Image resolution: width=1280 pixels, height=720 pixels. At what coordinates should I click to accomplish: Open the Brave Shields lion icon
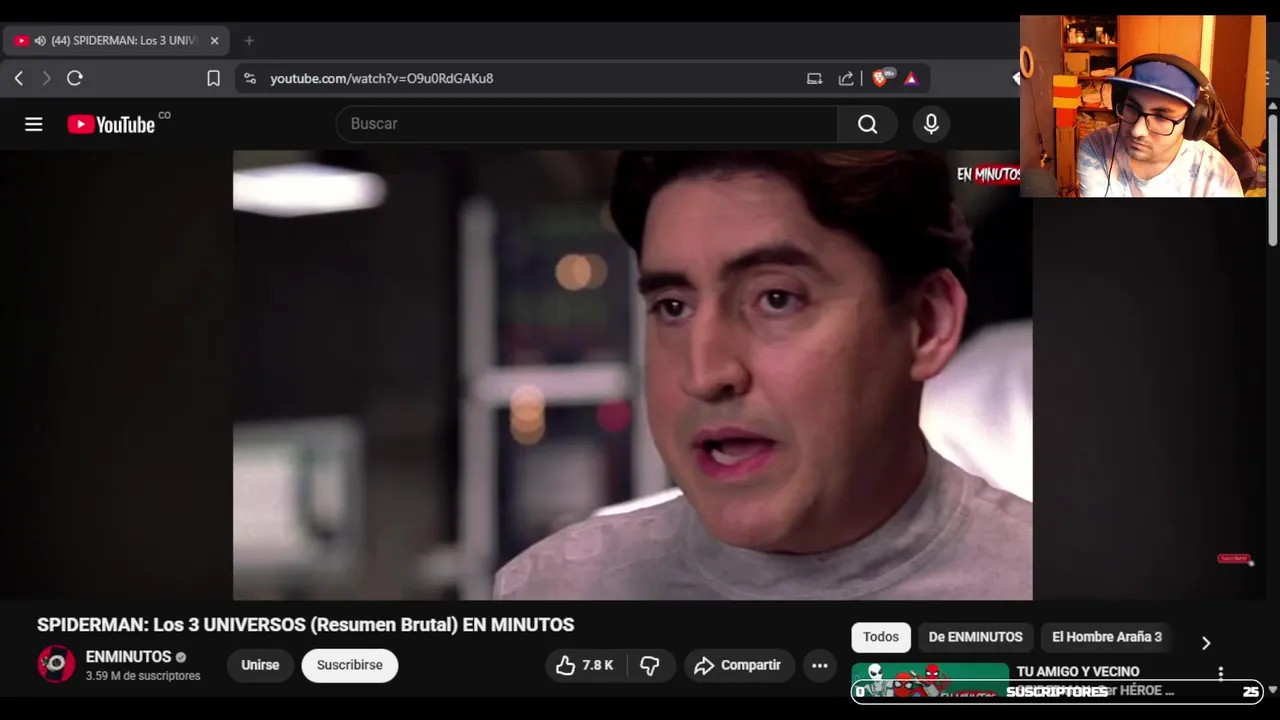tap(881, 78)
